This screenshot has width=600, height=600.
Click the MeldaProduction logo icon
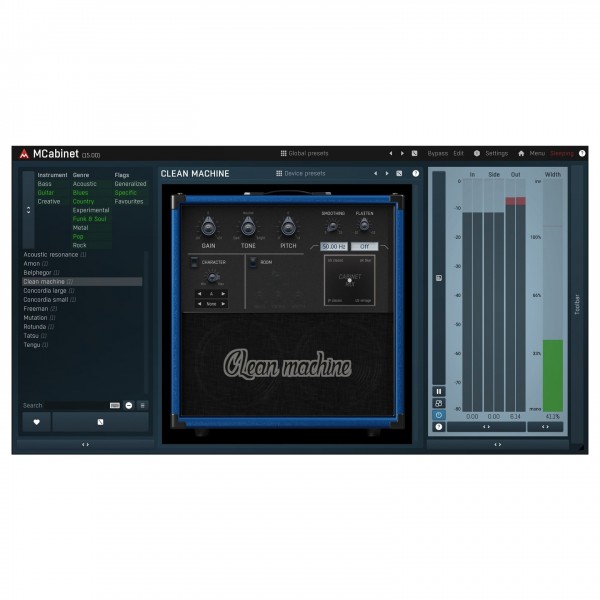click(x=24, y=154)
